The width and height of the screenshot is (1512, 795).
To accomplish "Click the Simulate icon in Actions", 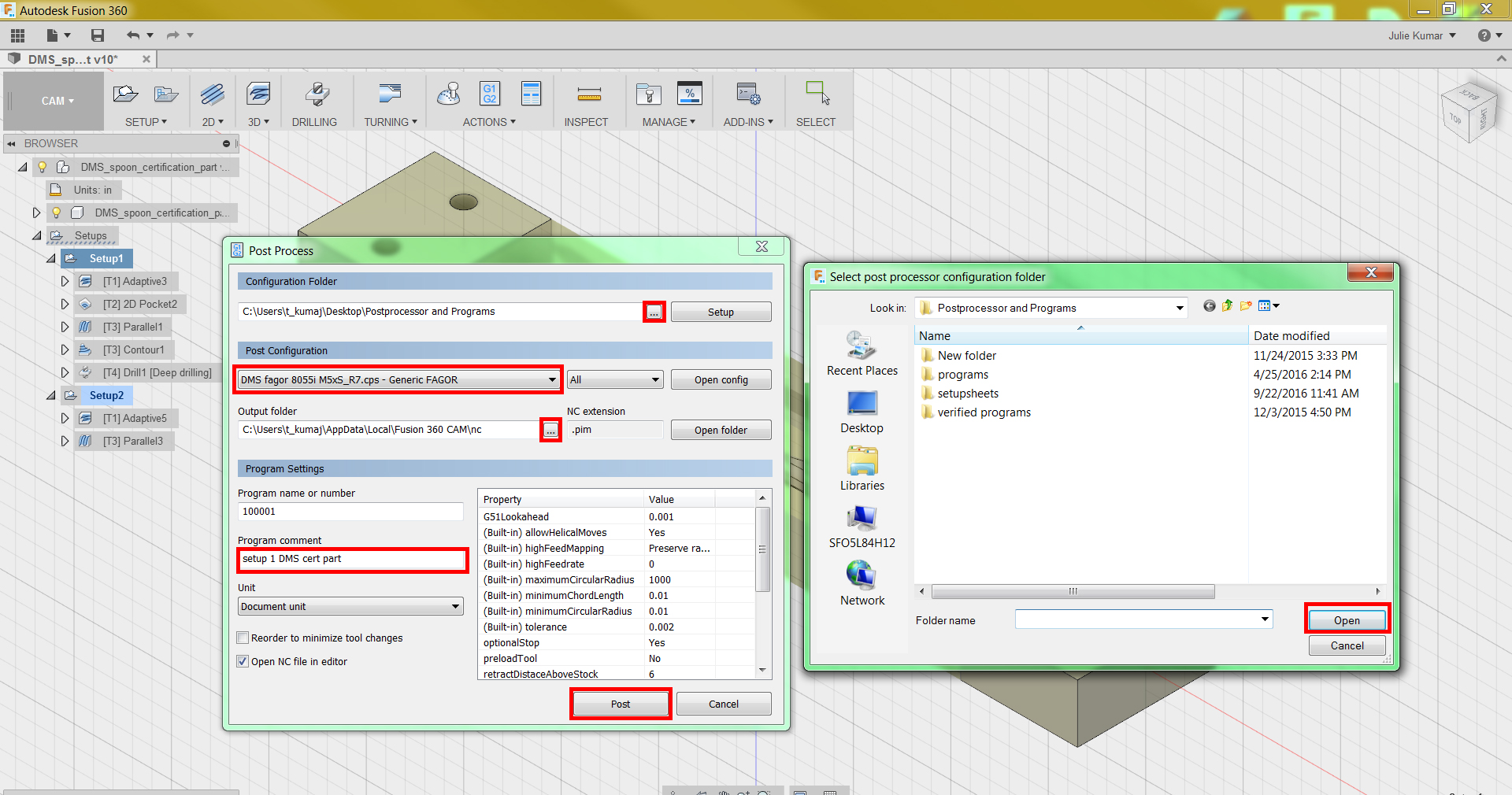I will tap(449, 94).
